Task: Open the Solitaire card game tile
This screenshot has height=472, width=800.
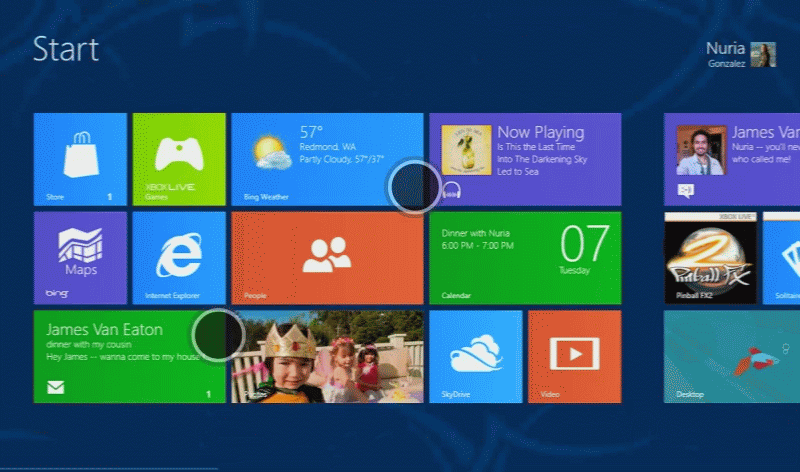Action: pyautogui.click(x=782, y=258)
